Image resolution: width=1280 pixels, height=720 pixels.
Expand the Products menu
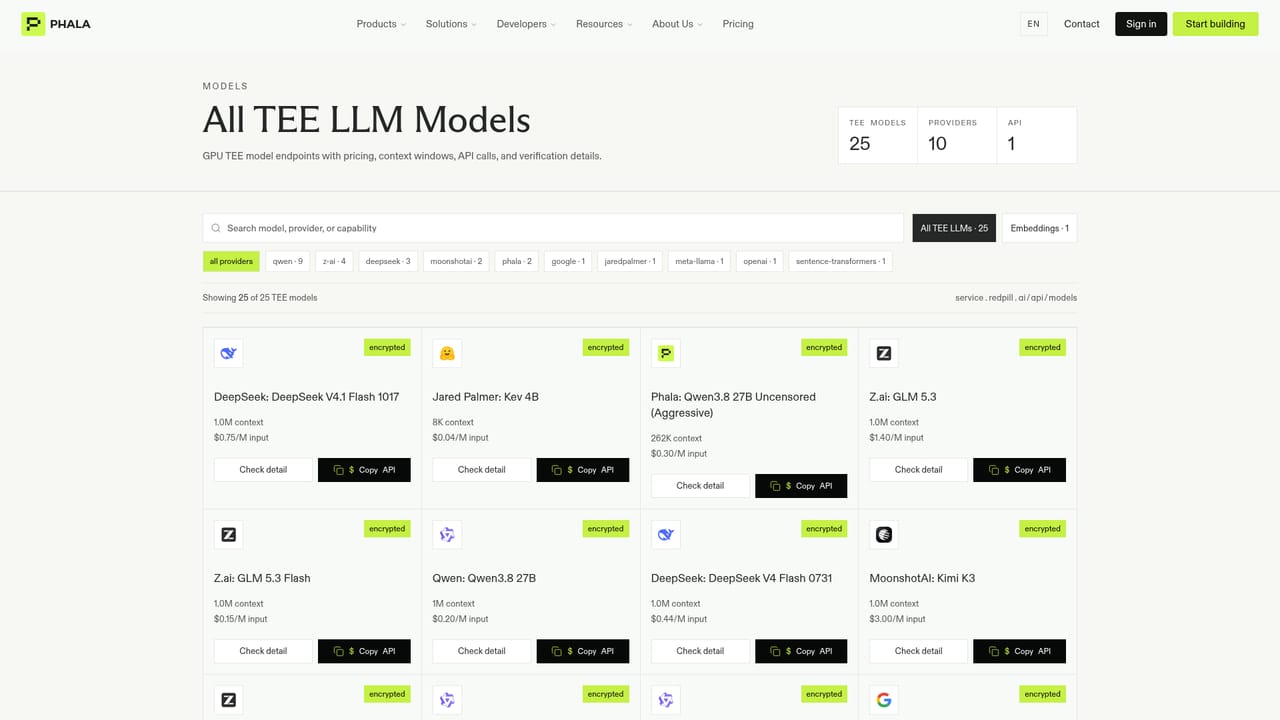(381, 24)
